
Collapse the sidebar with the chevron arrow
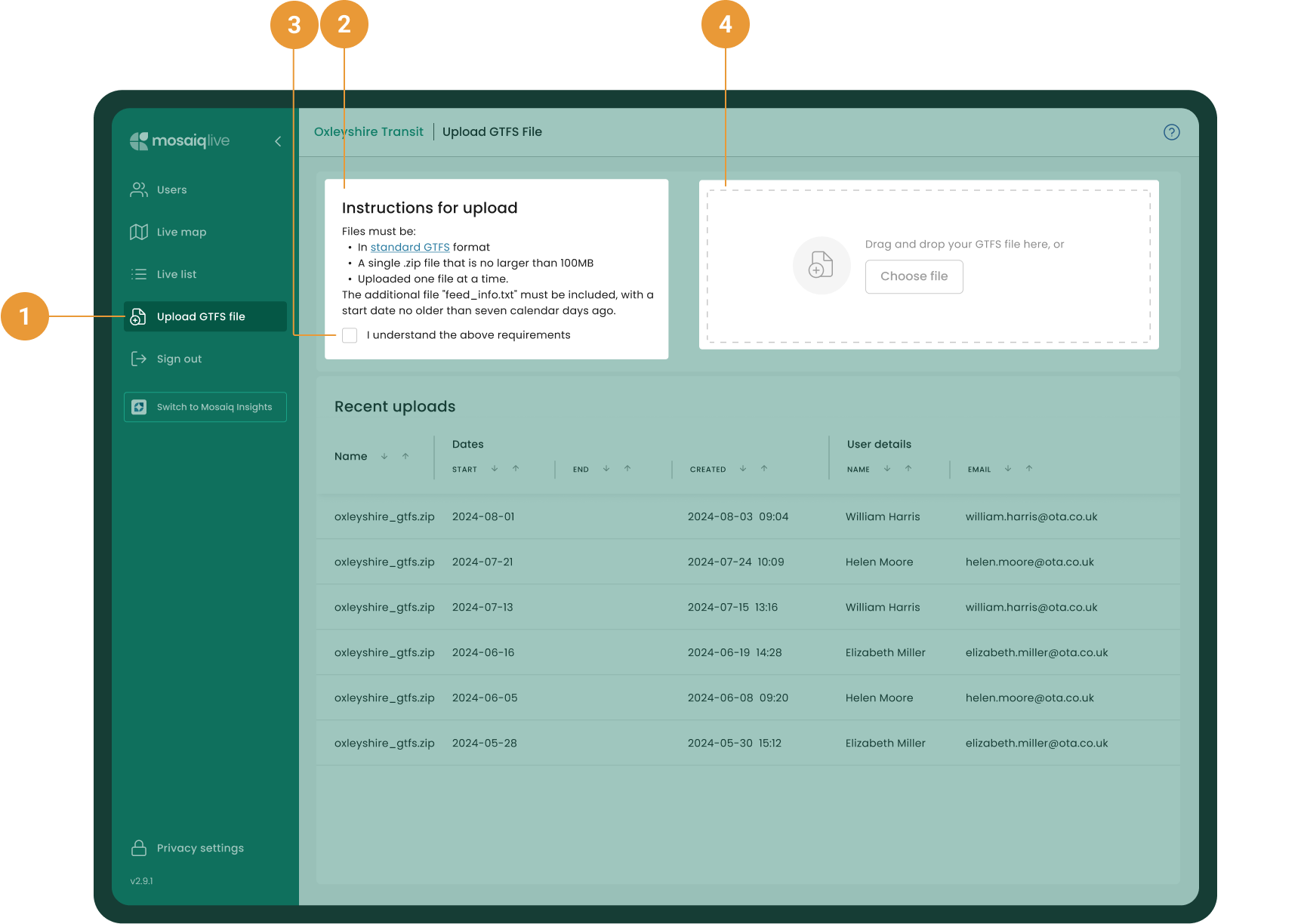278,141
